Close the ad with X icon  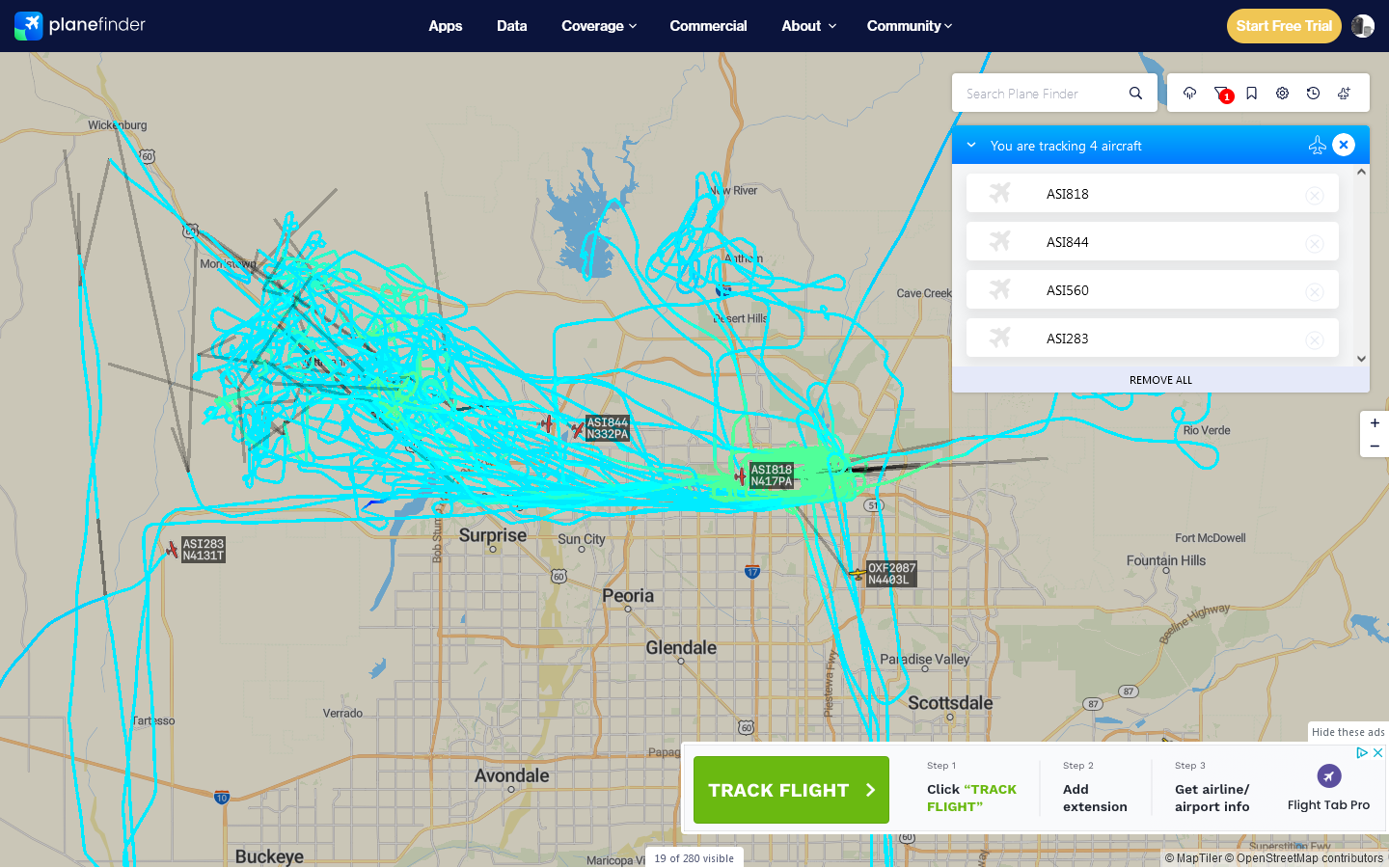coord(1378,752)
